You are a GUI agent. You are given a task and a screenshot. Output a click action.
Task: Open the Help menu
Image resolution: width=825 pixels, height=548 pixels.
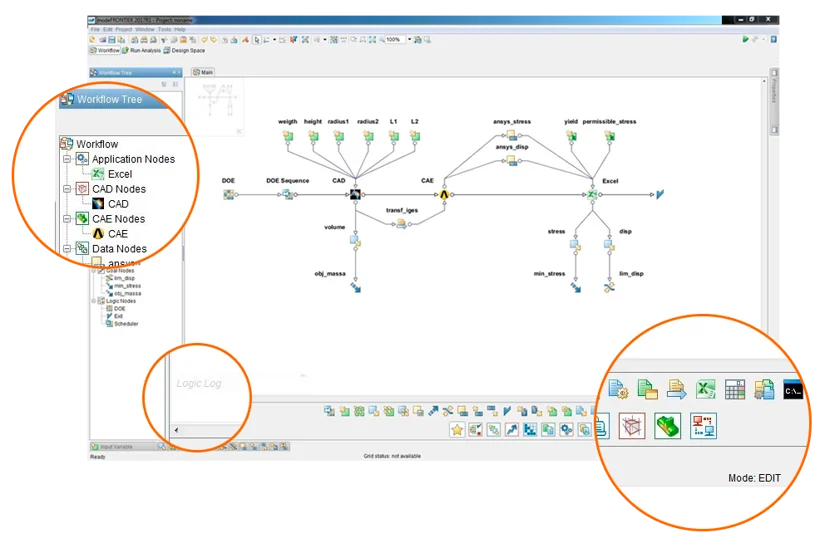coord(180,29)
